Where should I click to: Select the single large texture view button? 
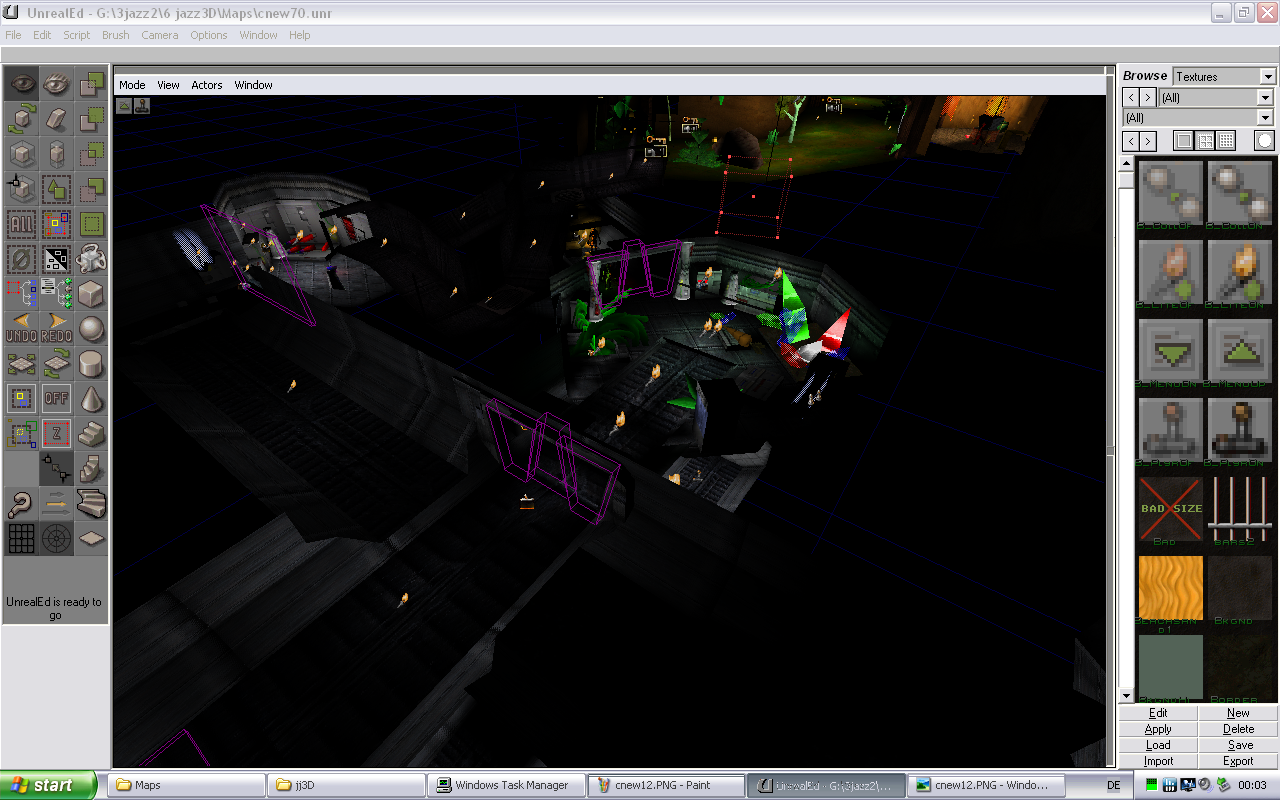click(x=1185, y=141)
